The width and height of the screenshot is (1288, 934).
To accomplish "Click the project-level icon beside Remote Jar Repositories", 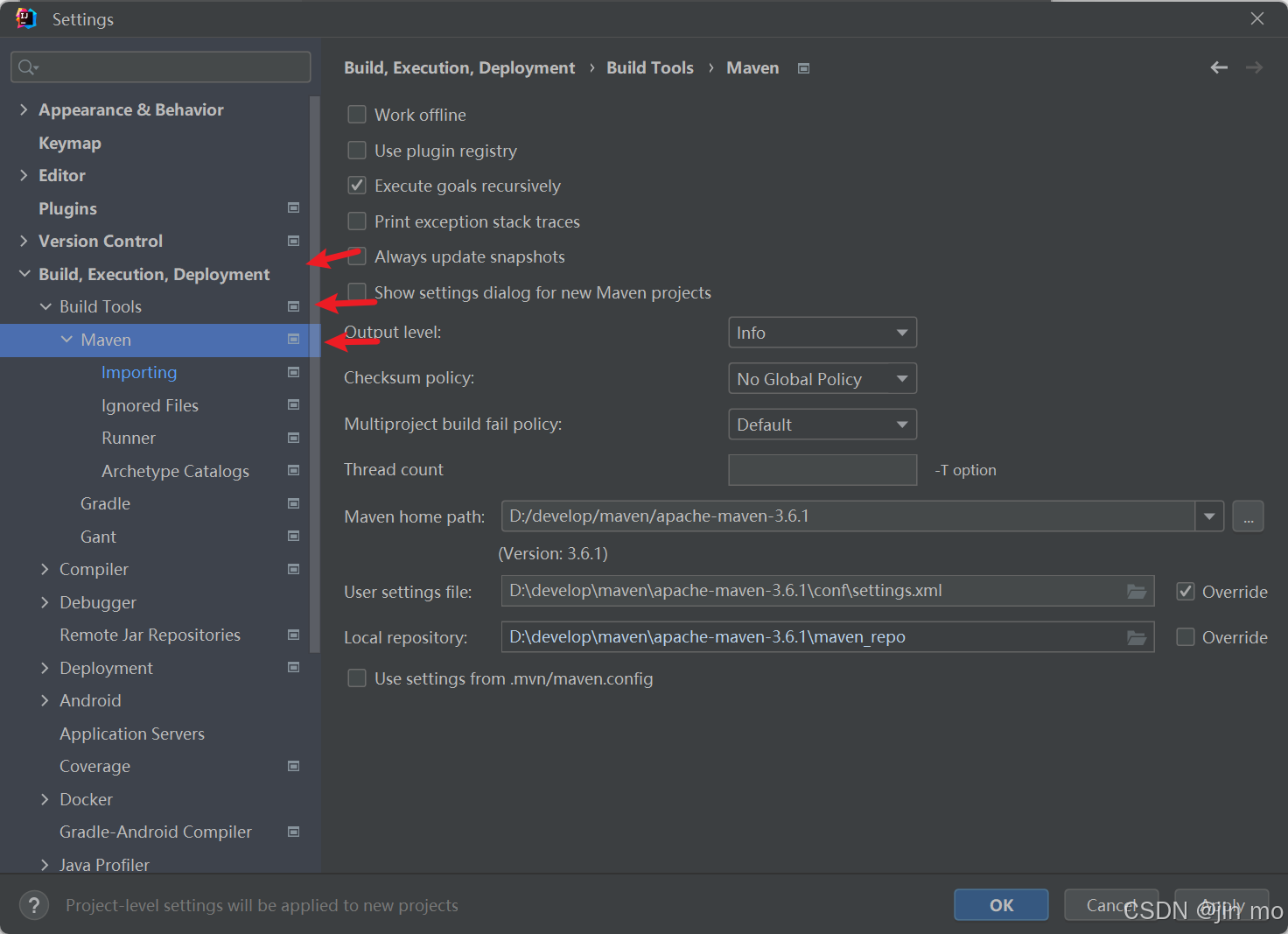I will [294, 635].
